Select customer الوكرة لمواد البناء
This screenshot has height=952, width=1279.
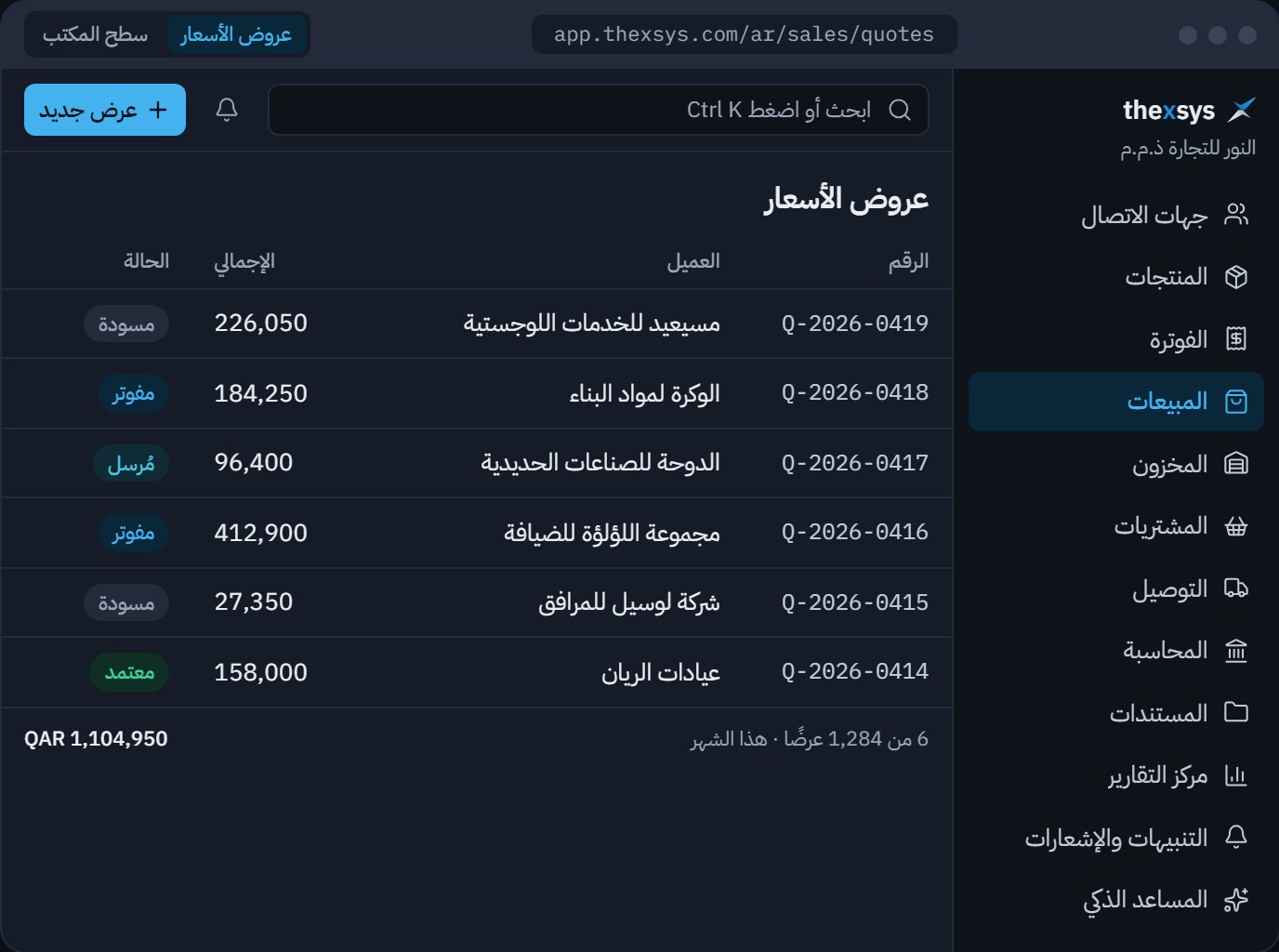click(644, 393)
